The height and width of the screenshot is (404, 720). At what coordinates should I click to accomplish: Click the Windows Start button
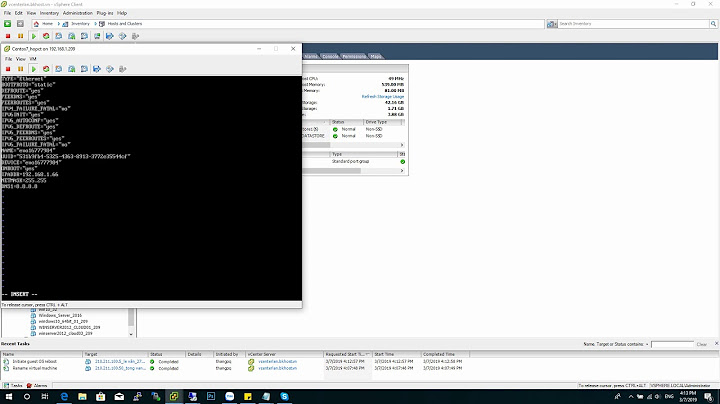pos(8,396)
